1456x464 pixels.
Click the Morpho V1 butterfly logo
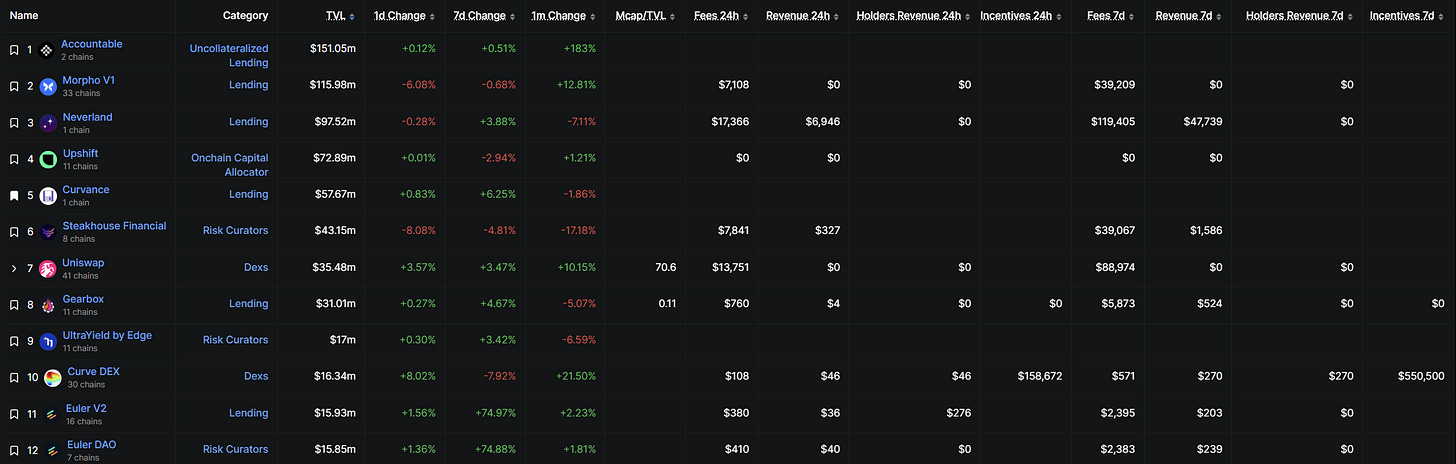(x=47, y=87)
